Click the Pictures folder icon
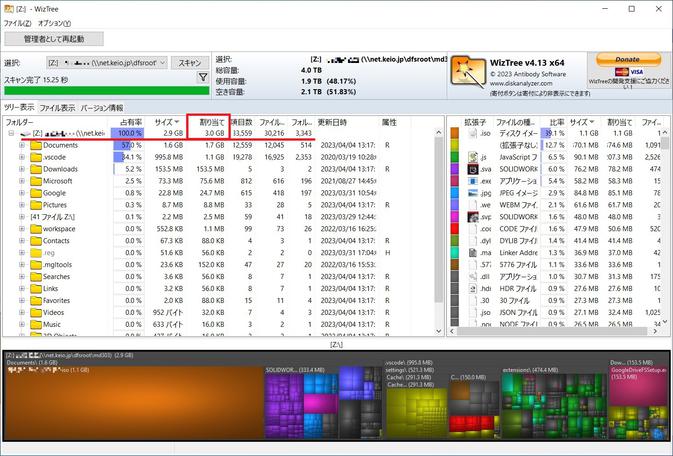Viewport: 673px width, 456px height. [x=35, y=205]
